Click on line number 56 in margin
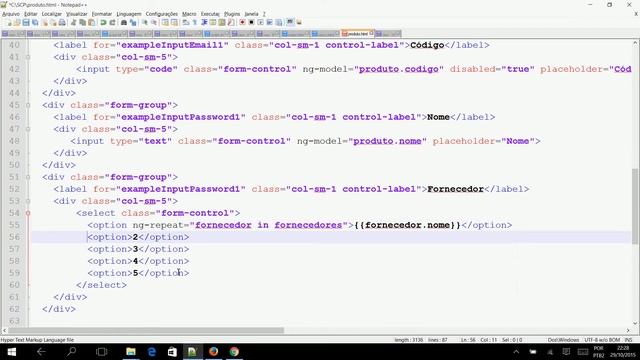This screenshot has width=640, height=360. (14, 237)
